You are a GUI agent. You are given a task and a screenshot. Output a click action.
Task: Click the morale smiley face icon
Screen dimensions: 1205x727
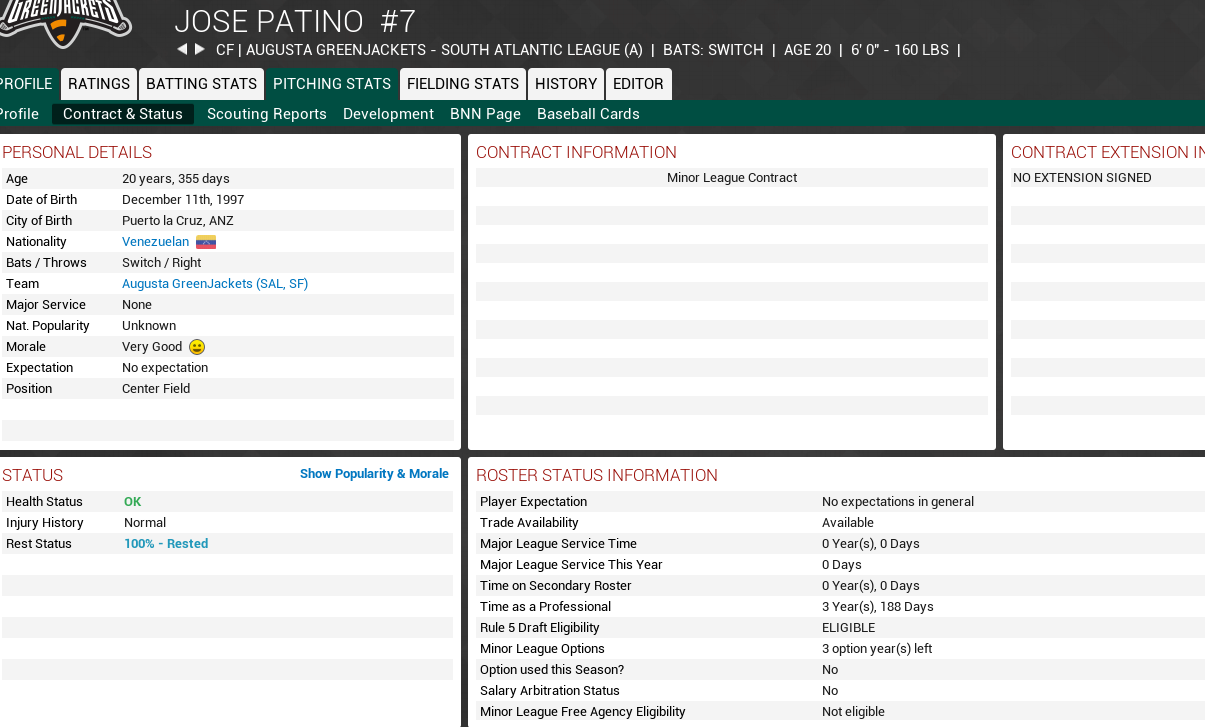[x=197, y=347]
